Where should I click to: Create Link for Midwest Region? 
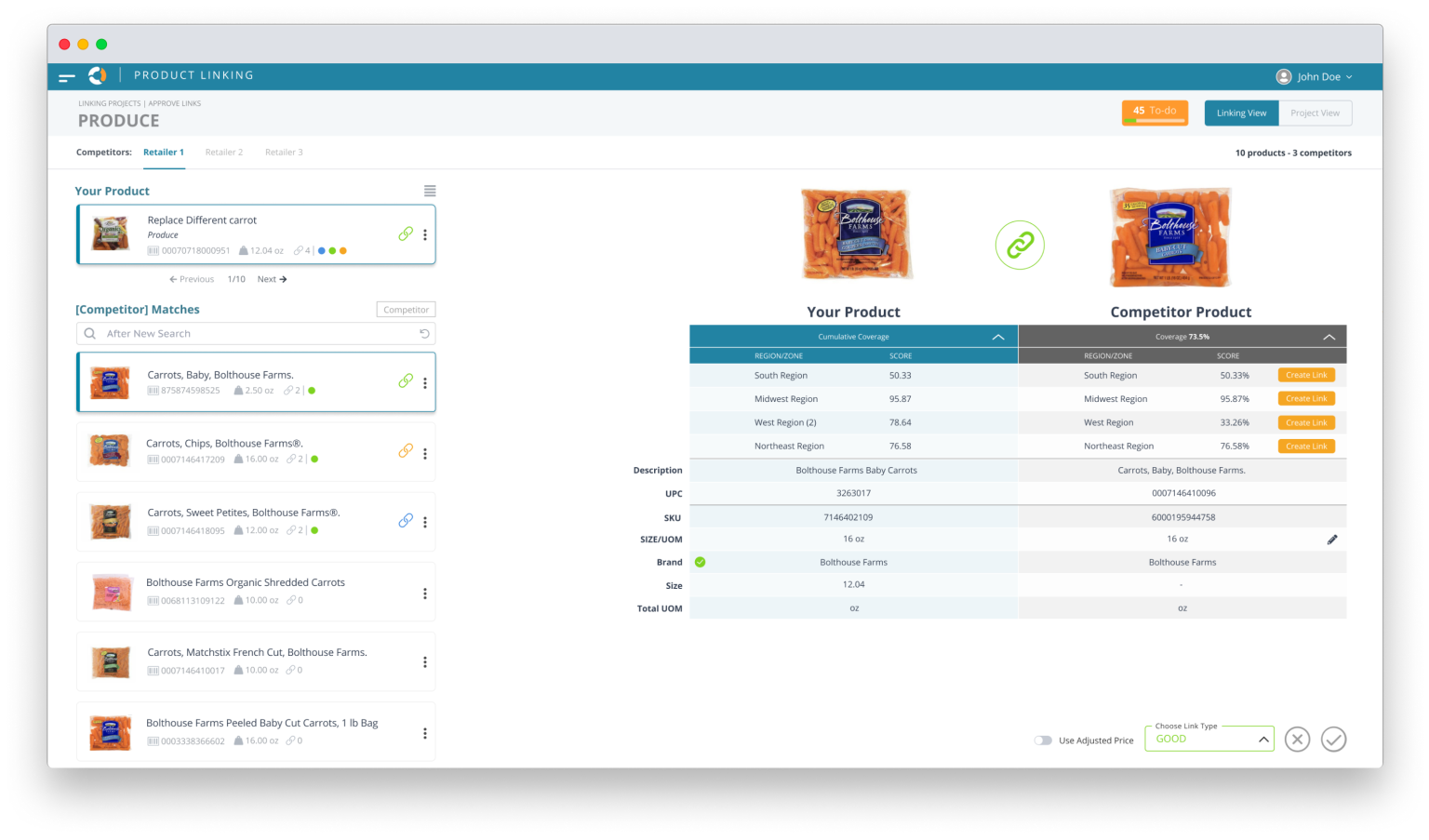point(1306,398)
